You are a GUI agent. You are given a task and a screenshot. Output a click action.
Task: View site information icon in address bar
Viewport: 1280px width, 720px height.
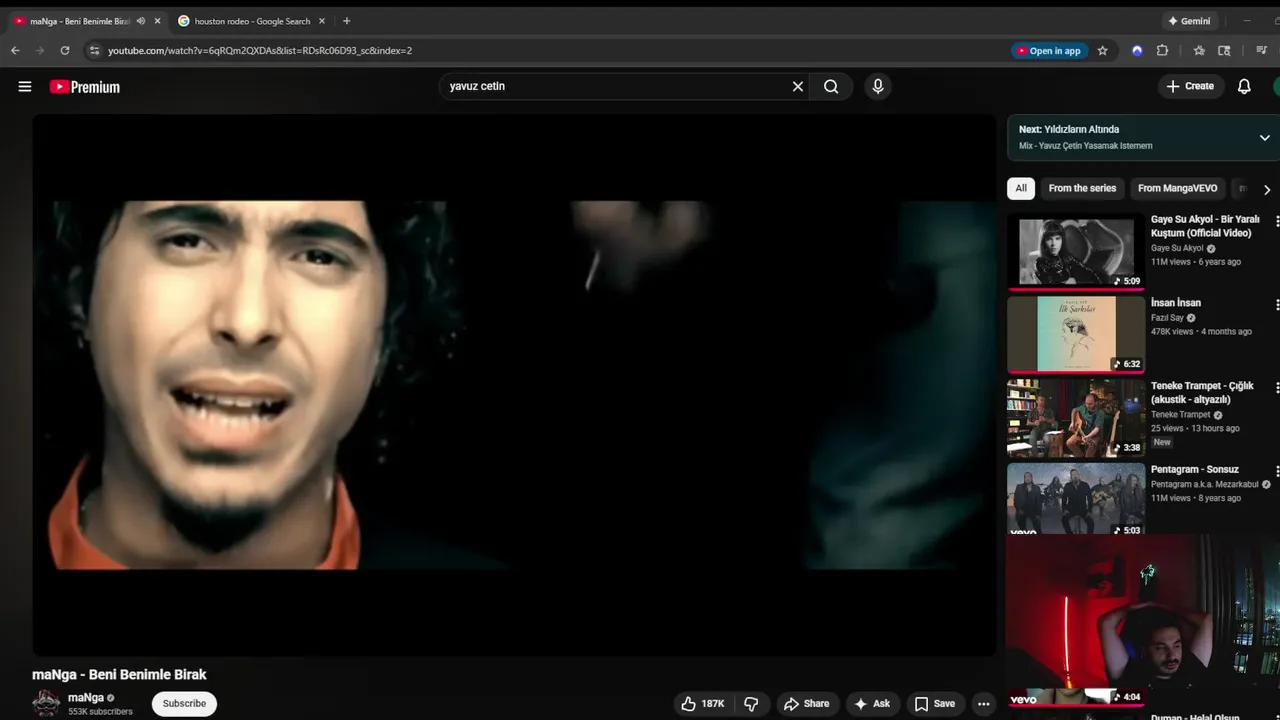pyautogui.click(x=94, y=50)
